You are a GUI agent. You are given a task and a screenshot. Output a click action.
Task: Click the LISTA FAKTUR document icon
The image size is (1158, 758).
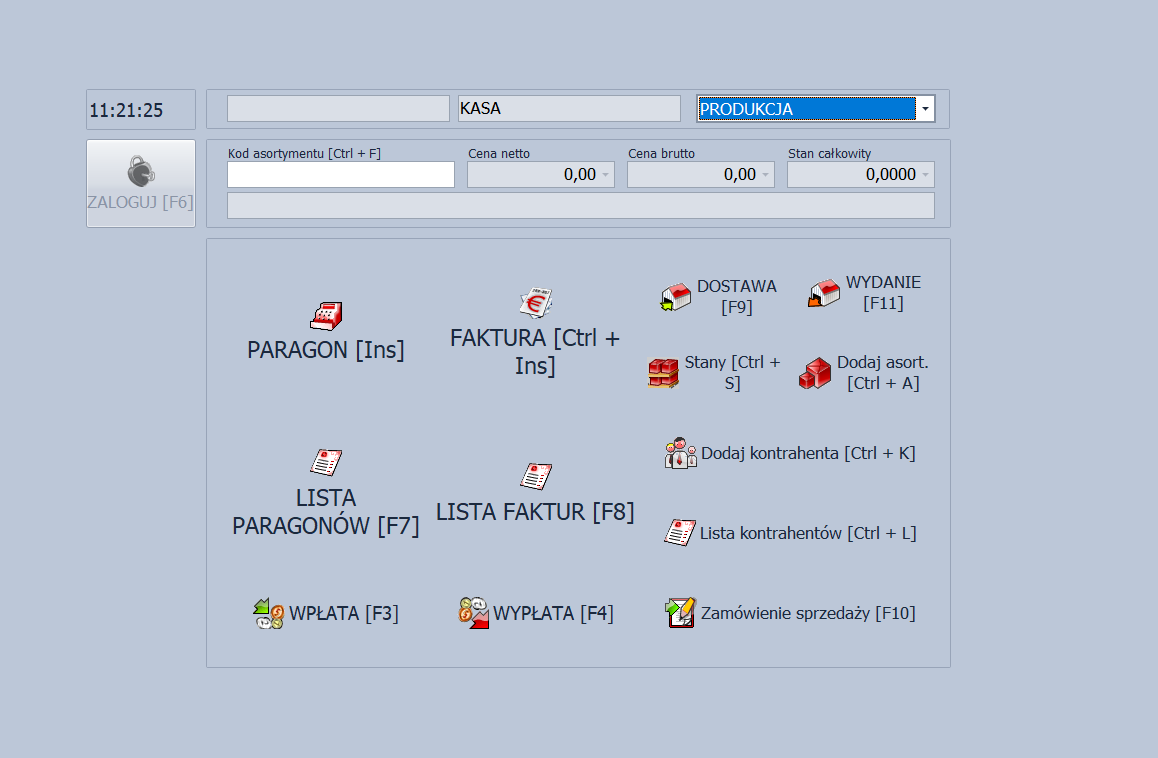click(x=535, y=477)
